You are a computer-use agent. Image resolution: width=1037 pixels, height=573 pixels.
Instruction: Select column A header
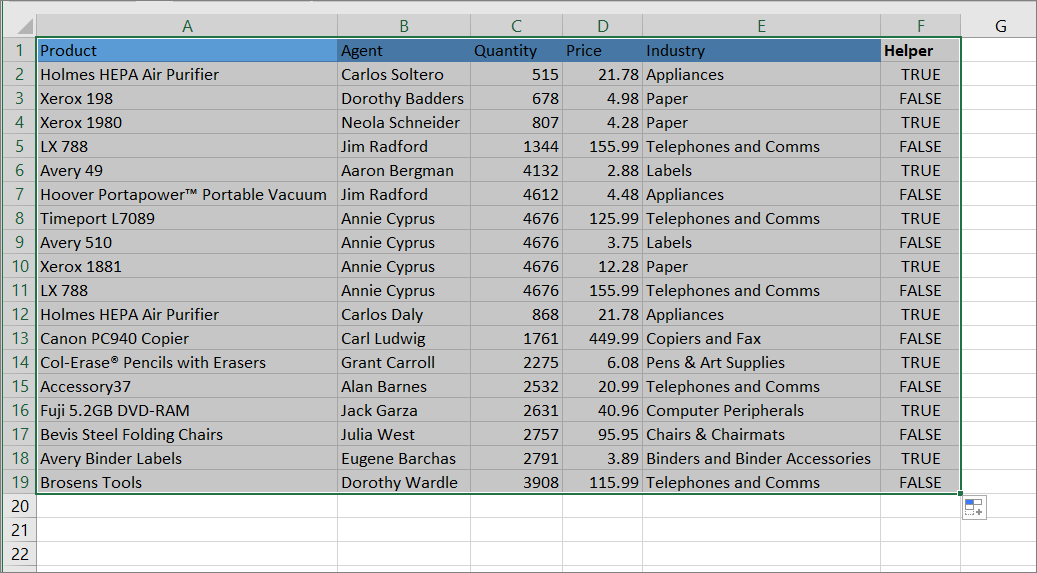coord(187,26)
